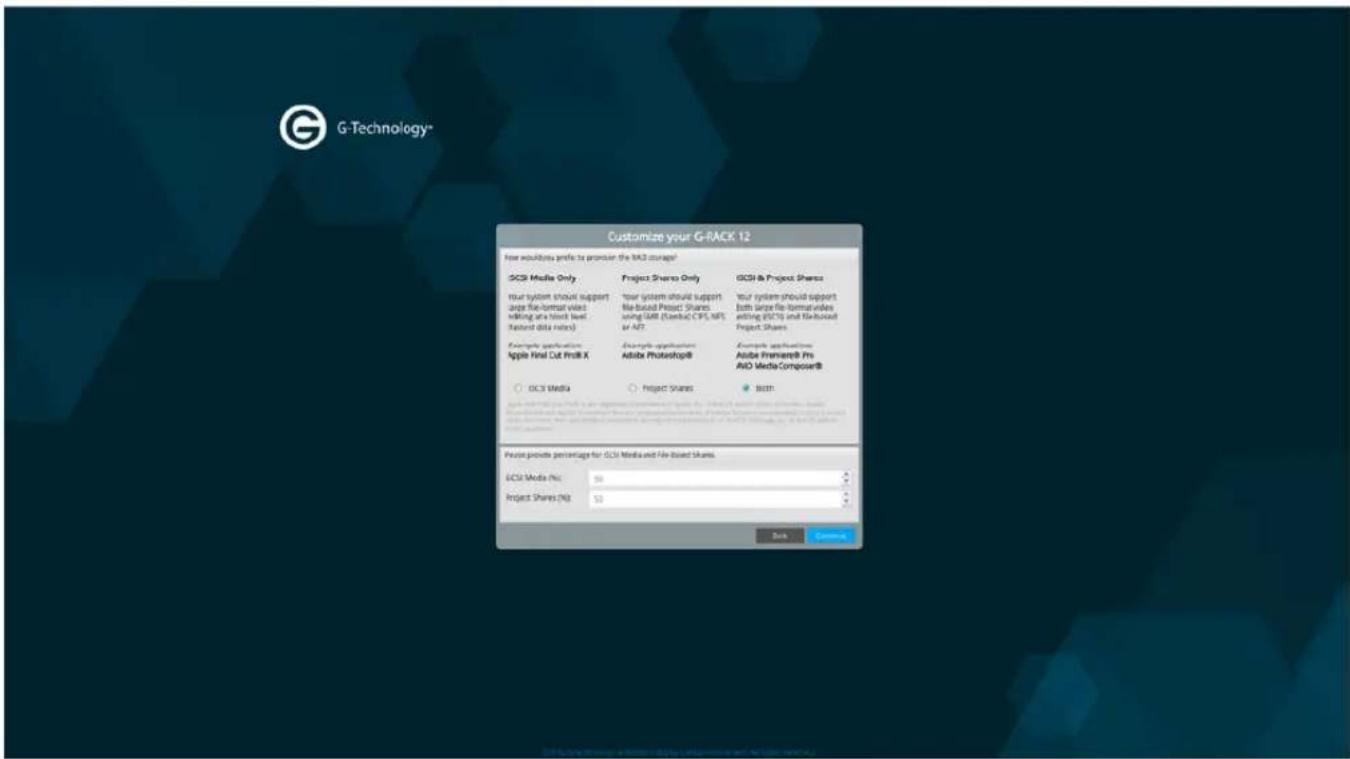Increase the Project Shares percentage with up arrow
The image size is (1350, 759).
point(846,494)
